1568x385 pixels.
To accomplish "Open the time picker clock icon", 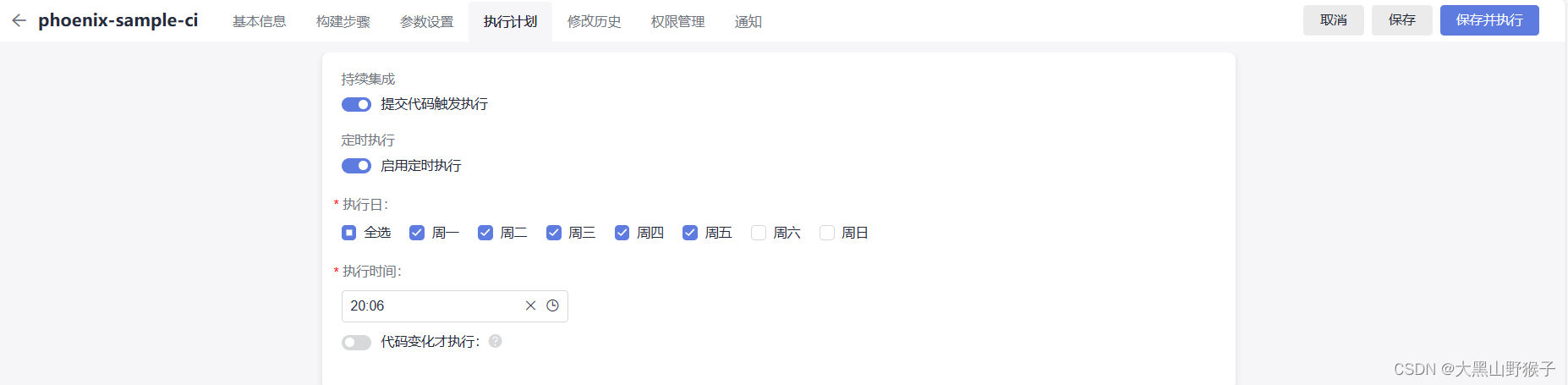I will 552,305.
